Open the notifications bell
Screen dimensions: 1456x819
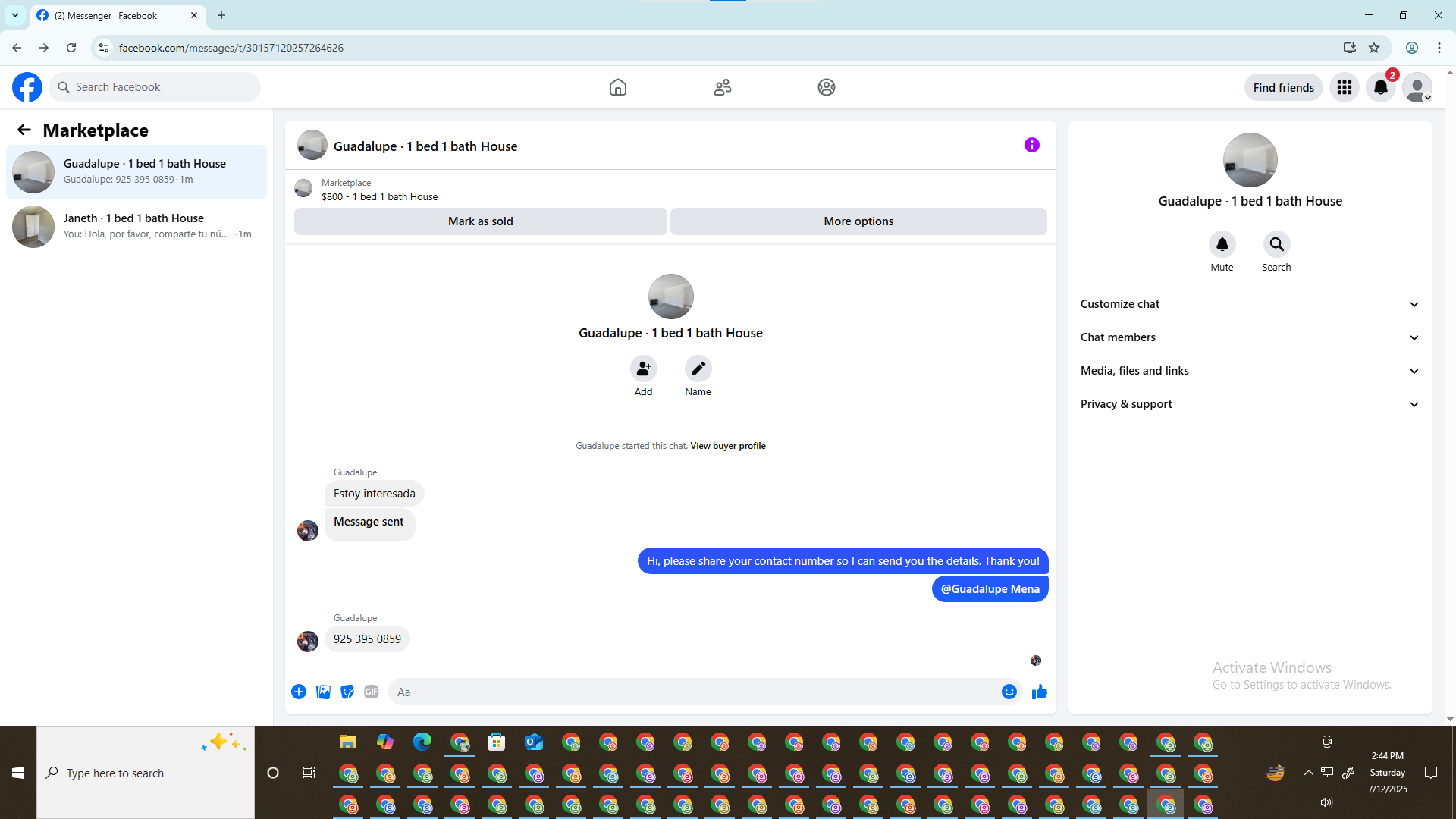[1380, 87]
